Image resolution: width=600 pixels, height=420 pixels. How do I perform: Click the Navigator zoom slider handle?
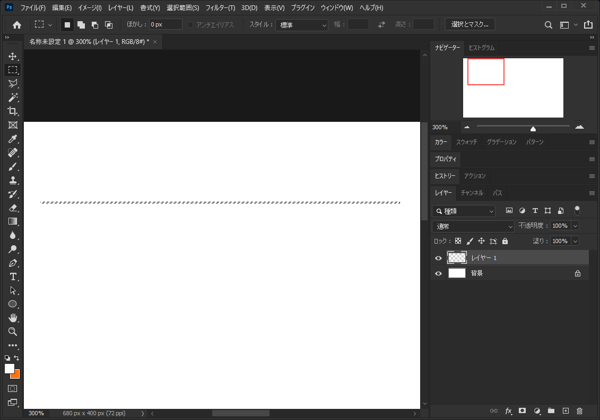(533, 129)
